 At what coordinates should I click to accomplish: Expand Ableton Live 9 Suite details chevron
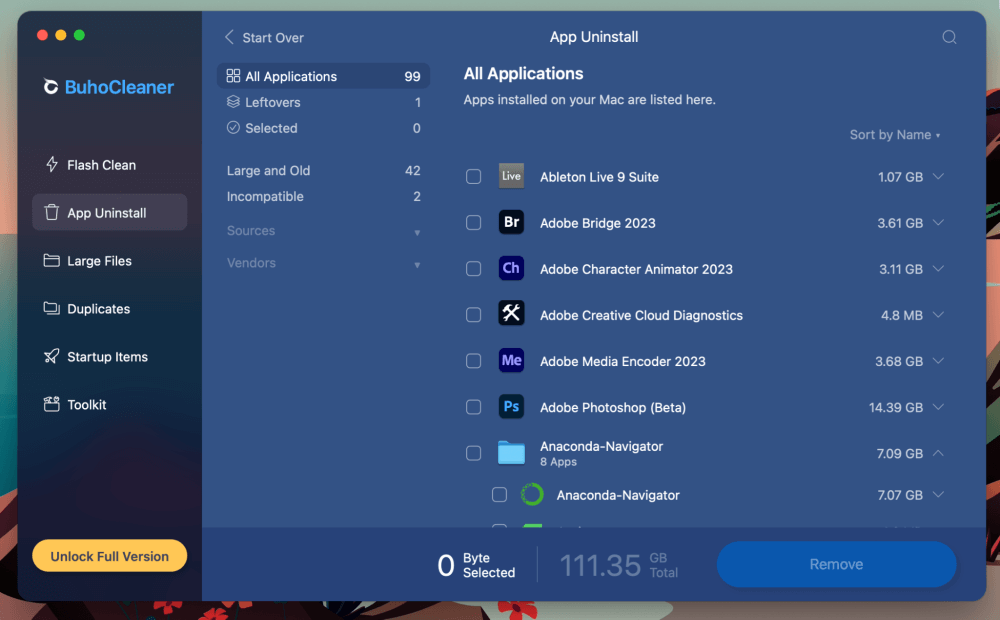coord(938,176)
